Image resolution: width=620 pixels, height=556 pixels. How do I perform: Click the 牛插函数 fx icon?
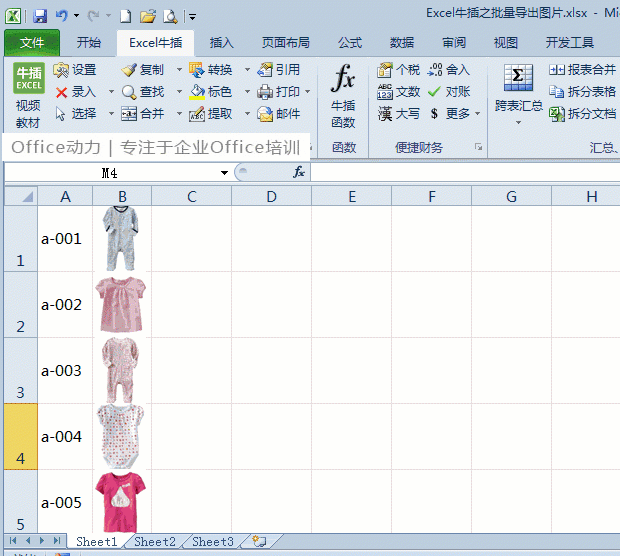343,78
